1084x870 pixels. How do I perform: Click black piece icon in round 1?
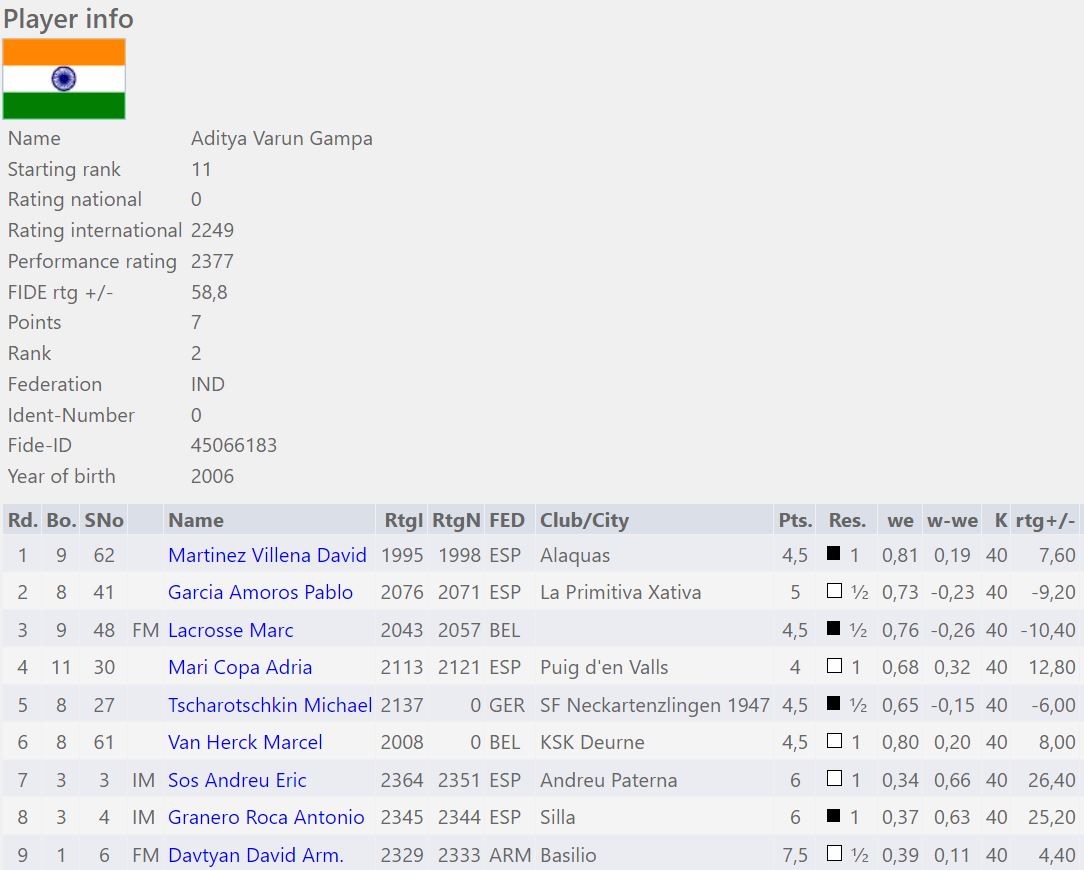pyautogui.click(x=834, y=554)
